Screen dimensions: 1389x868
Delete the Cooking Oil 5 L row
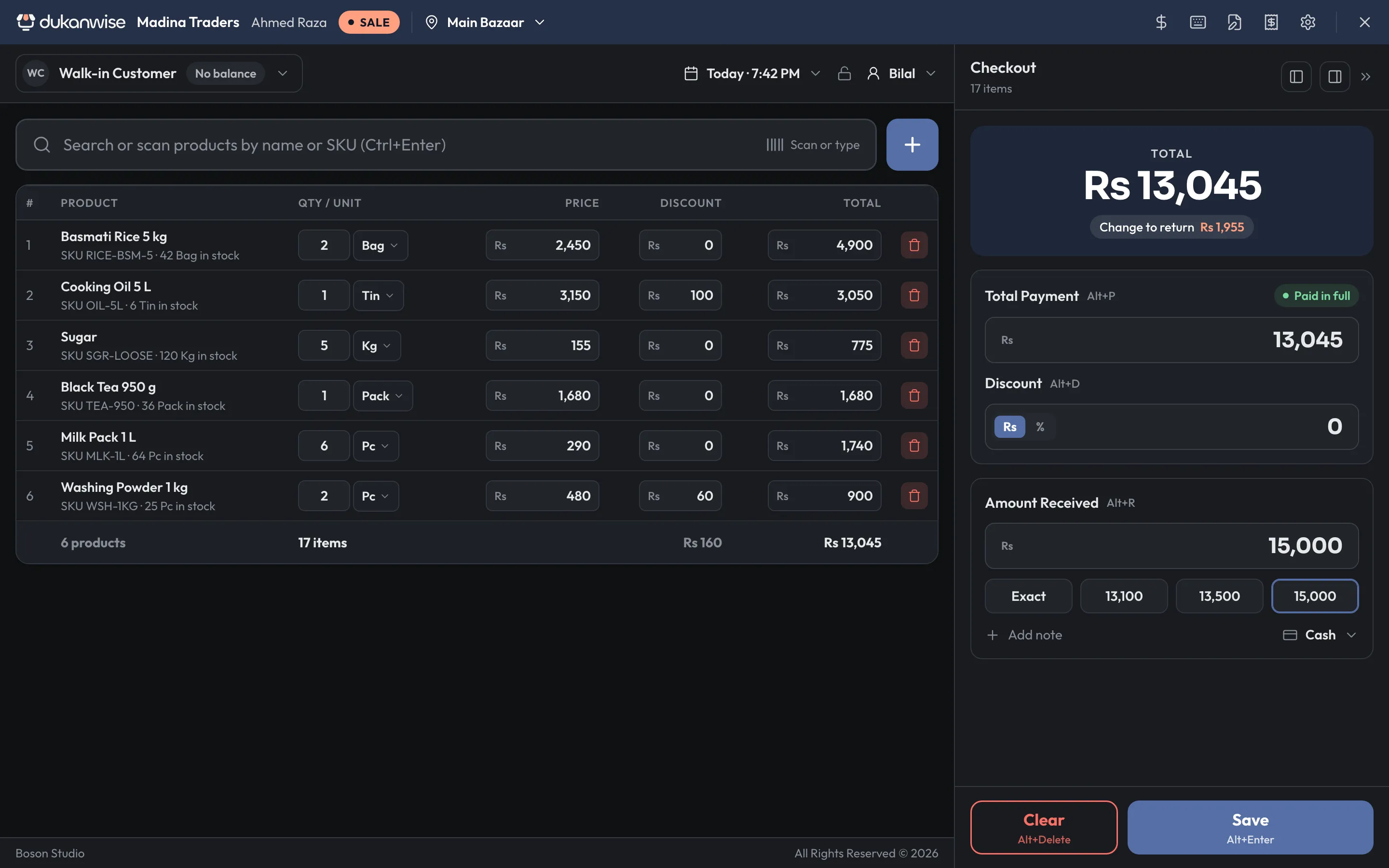click(x=914, y=295)
